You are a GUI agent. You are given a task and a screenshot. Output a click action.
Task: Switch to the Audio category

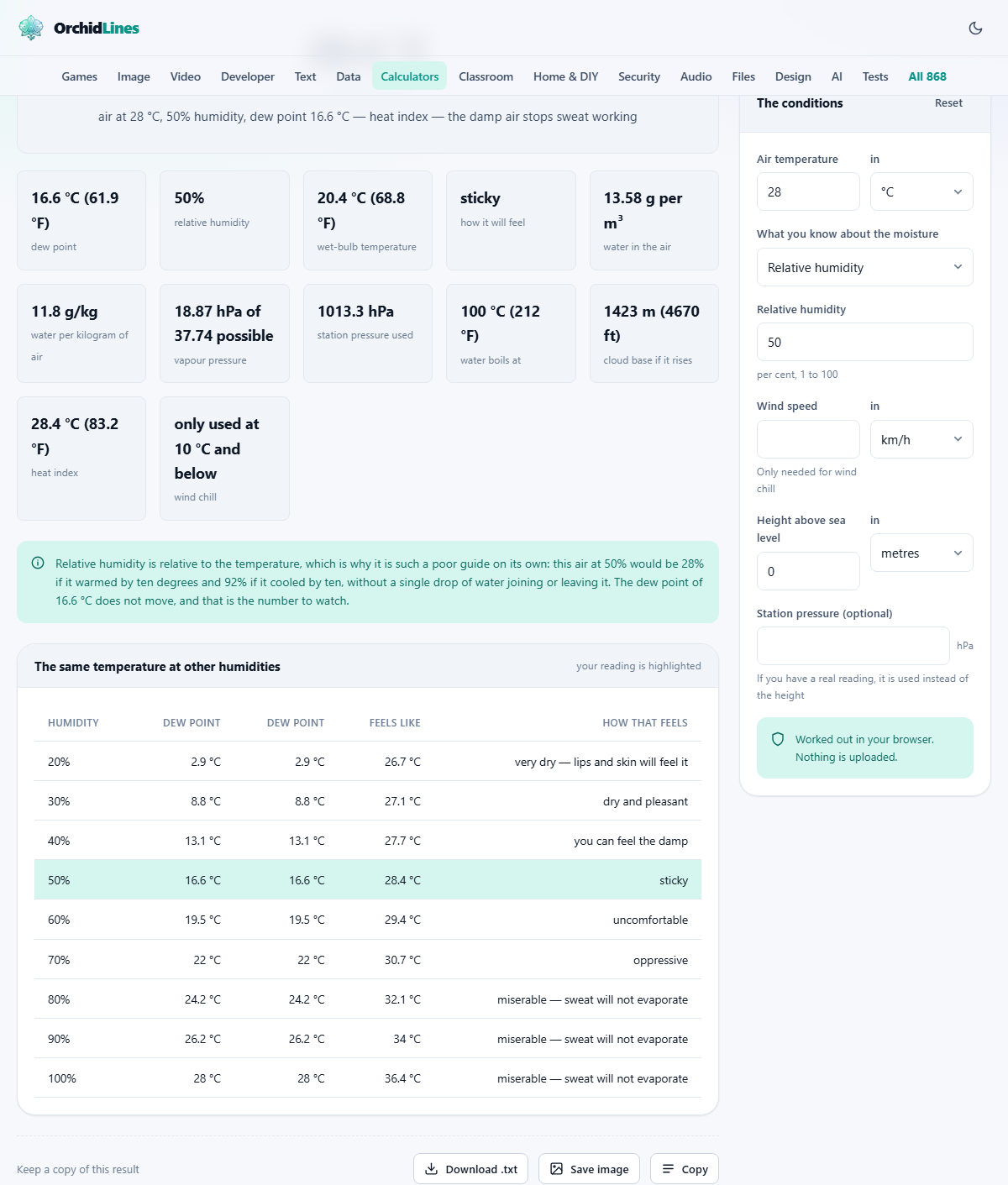[696, 76]
